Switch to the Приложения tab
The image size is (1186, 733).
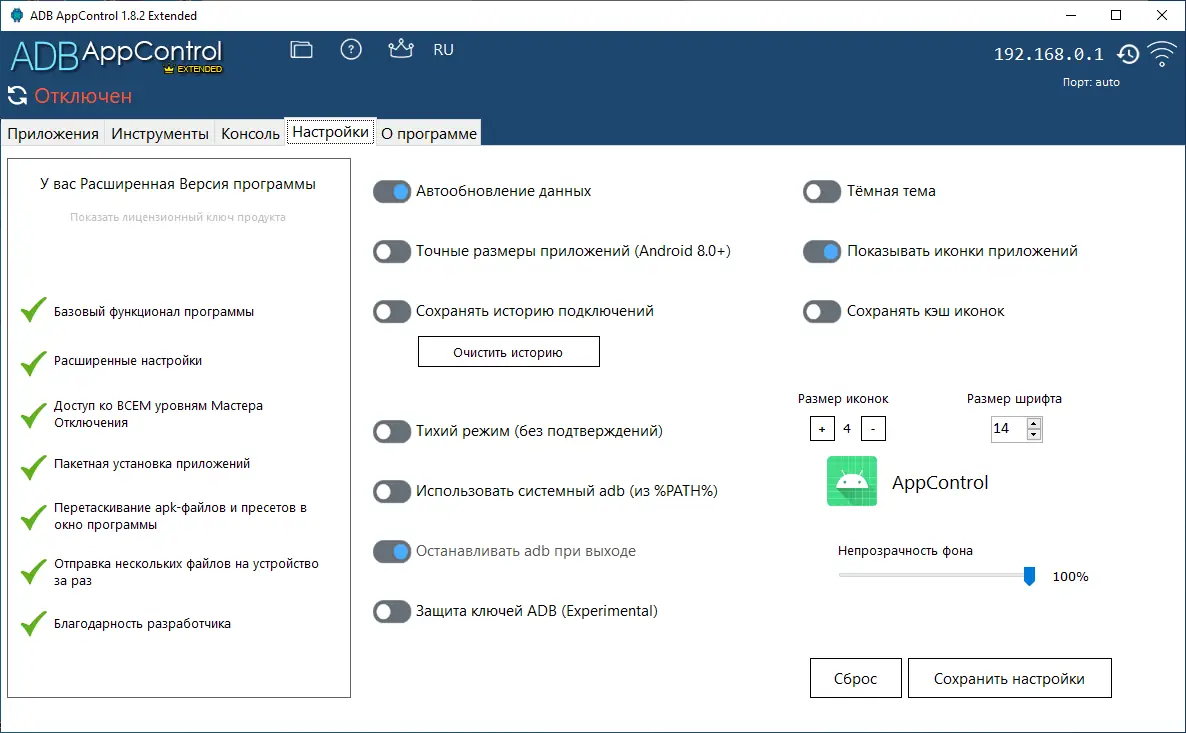pyautogui.click(x=53, y=132)
